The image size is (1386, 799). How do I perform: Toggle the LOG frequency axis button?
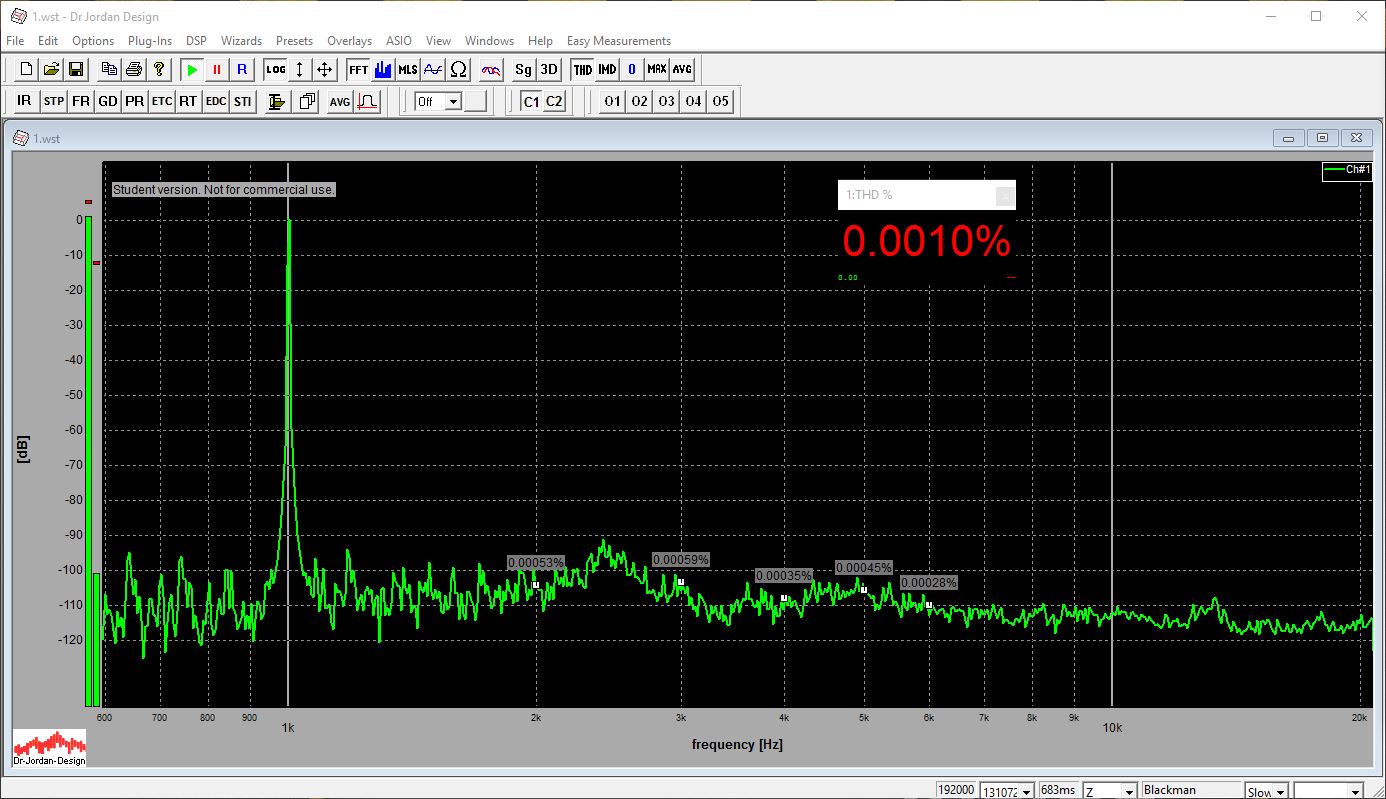275,70
